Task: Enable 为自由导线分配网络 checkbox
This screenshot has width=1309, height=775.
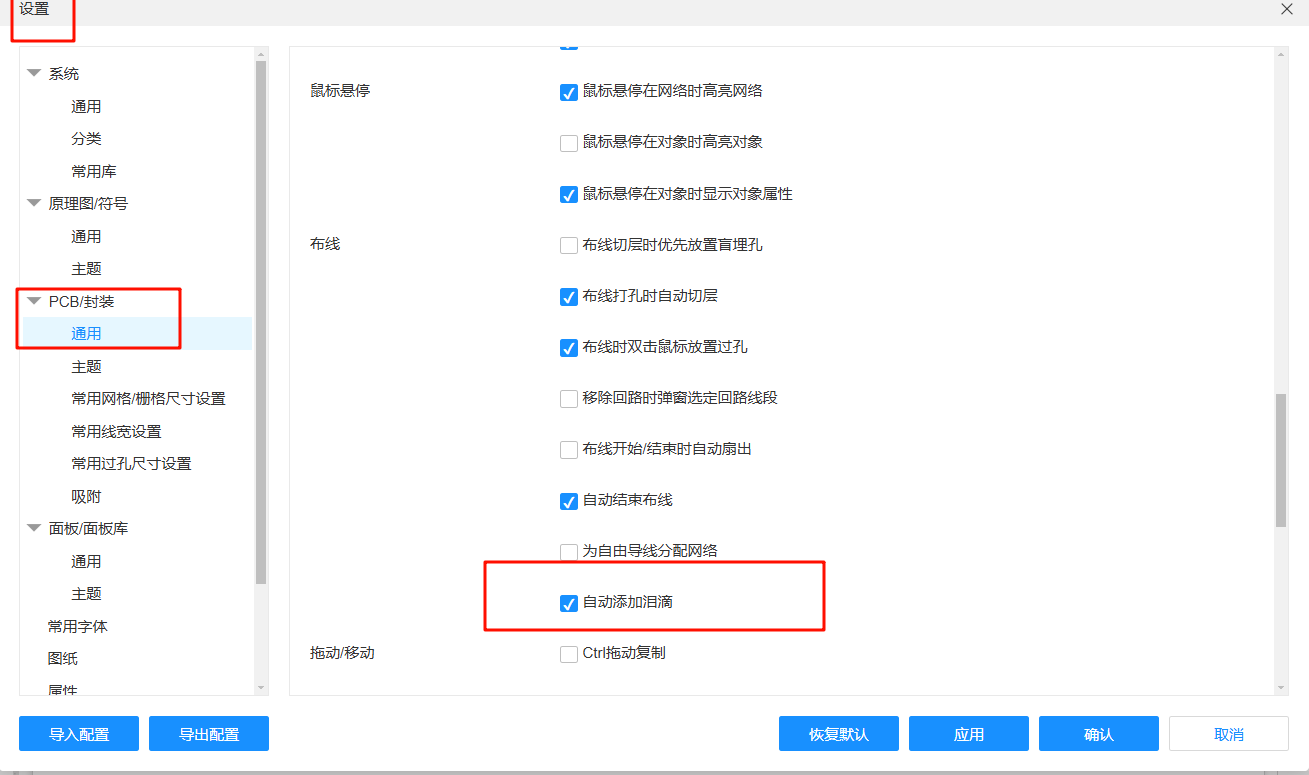Action: click(569, 552)
